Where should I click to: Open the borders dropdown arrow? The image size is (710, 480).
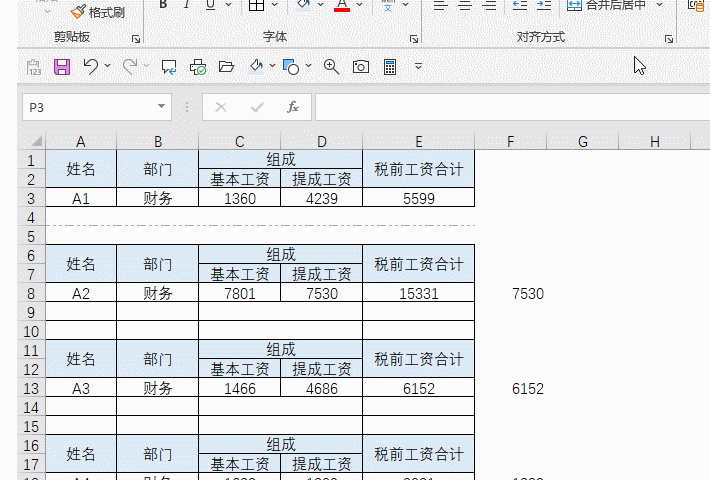tap(276, 5)
